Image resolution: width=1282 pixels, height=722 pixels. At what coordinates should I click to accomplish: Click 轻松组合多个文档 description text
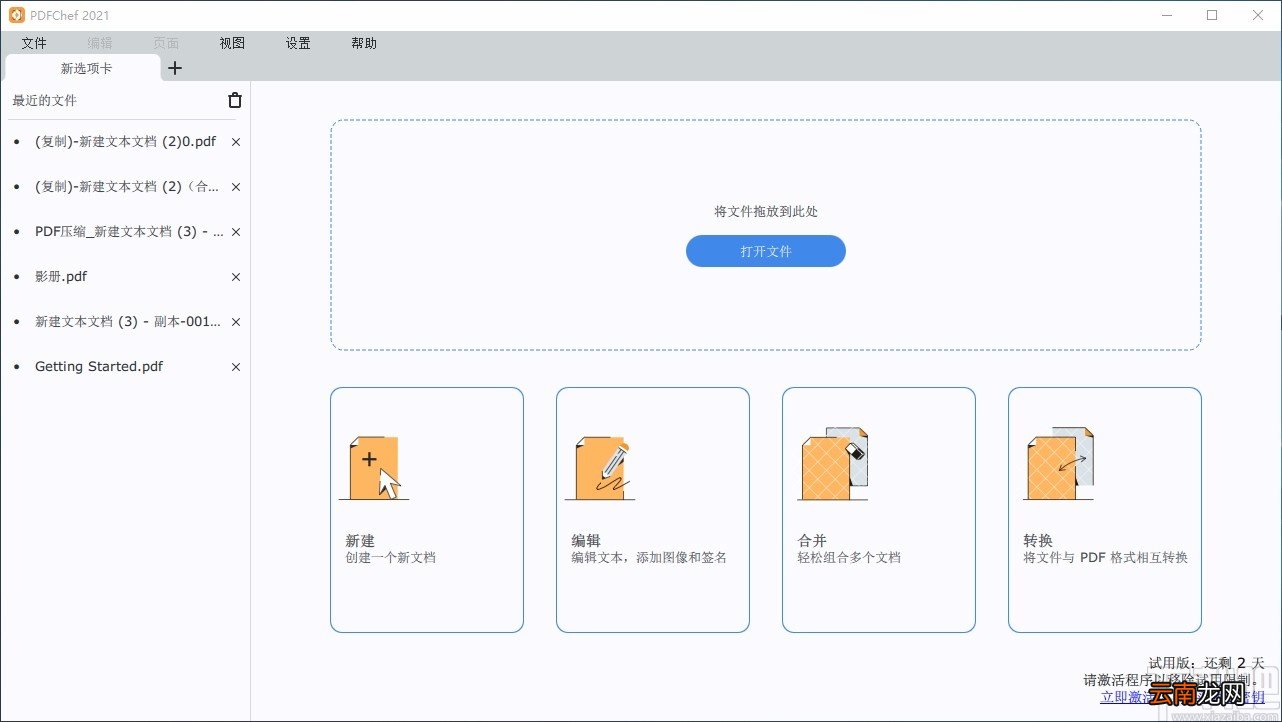[849, 558]
